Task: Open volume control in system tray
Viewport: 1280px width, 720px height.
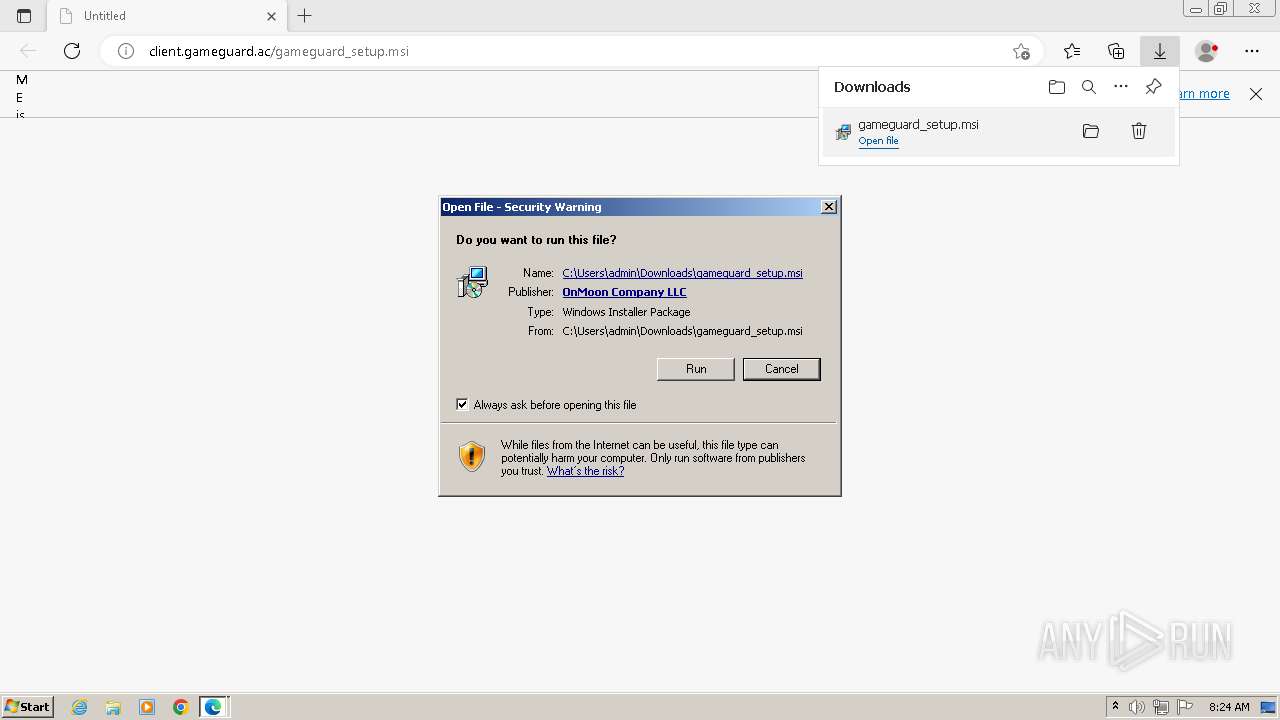Action: [x=1137, y=707]
